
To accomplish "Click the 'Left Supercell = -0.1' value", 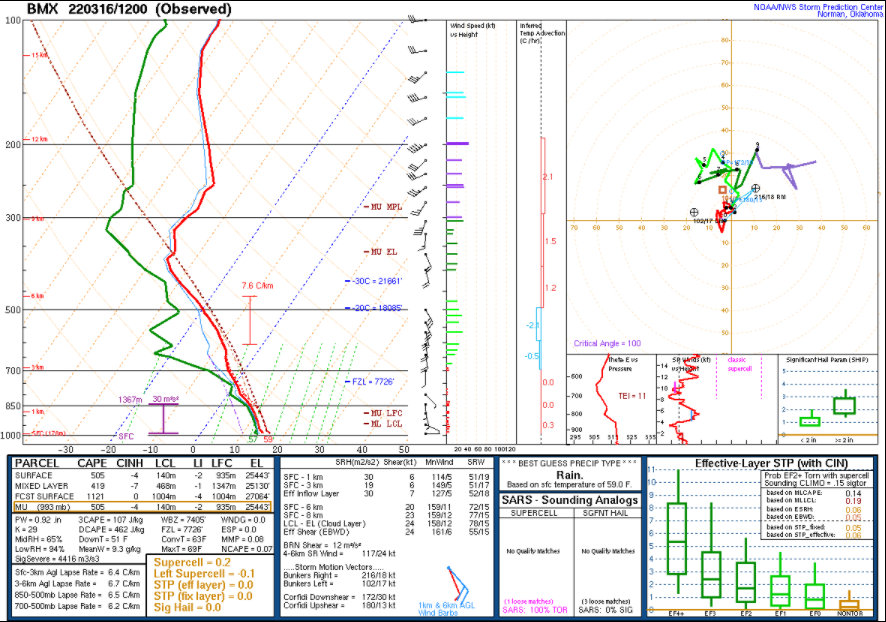I will click(x=204, y=573).
